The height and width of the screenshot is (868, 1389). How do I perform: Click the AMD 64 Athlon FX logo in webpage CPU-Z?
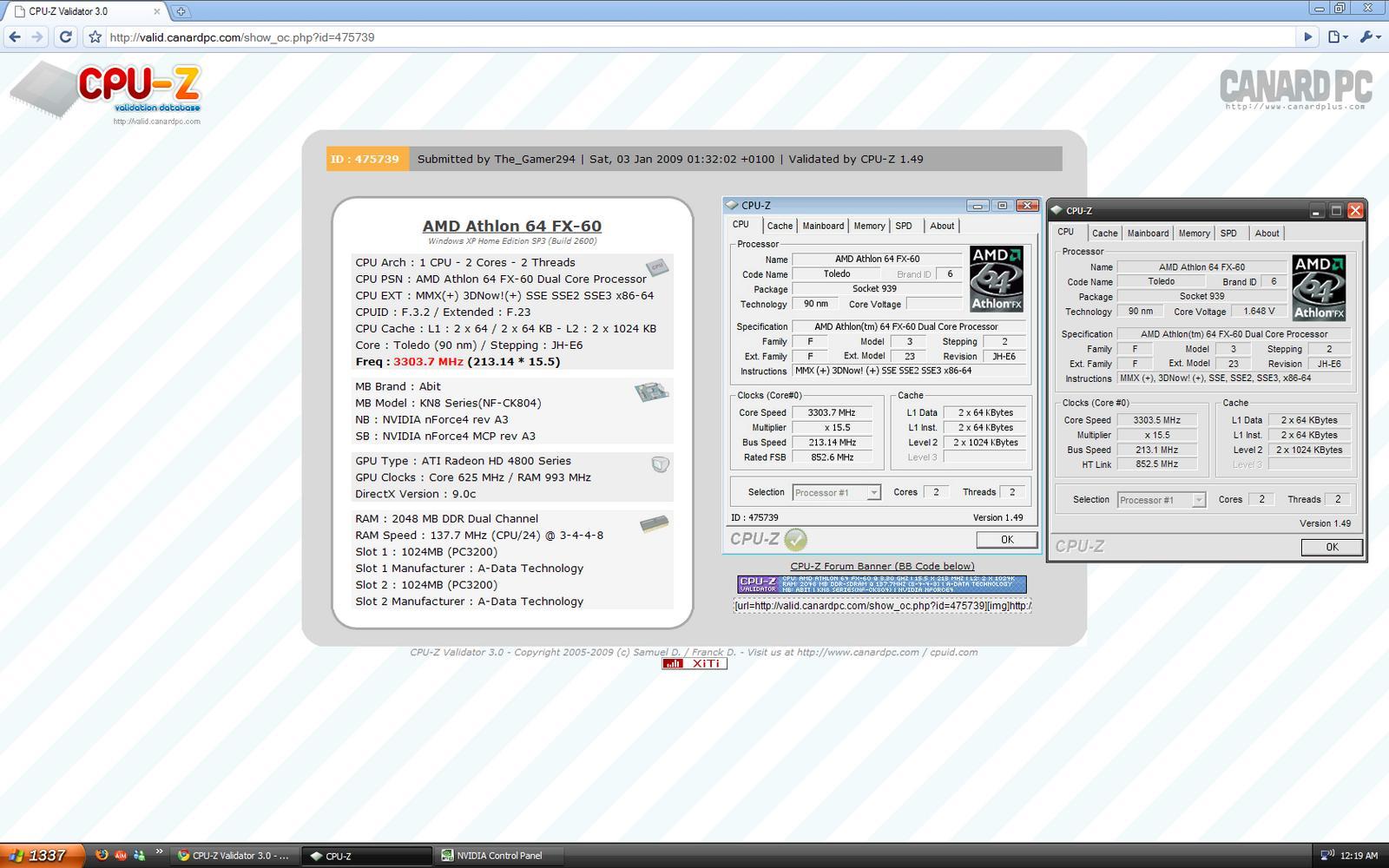997,279
